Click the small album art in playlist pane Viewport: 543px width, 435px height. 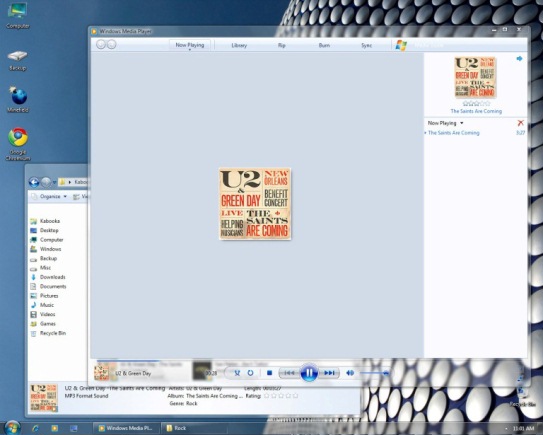pos(475,77)
